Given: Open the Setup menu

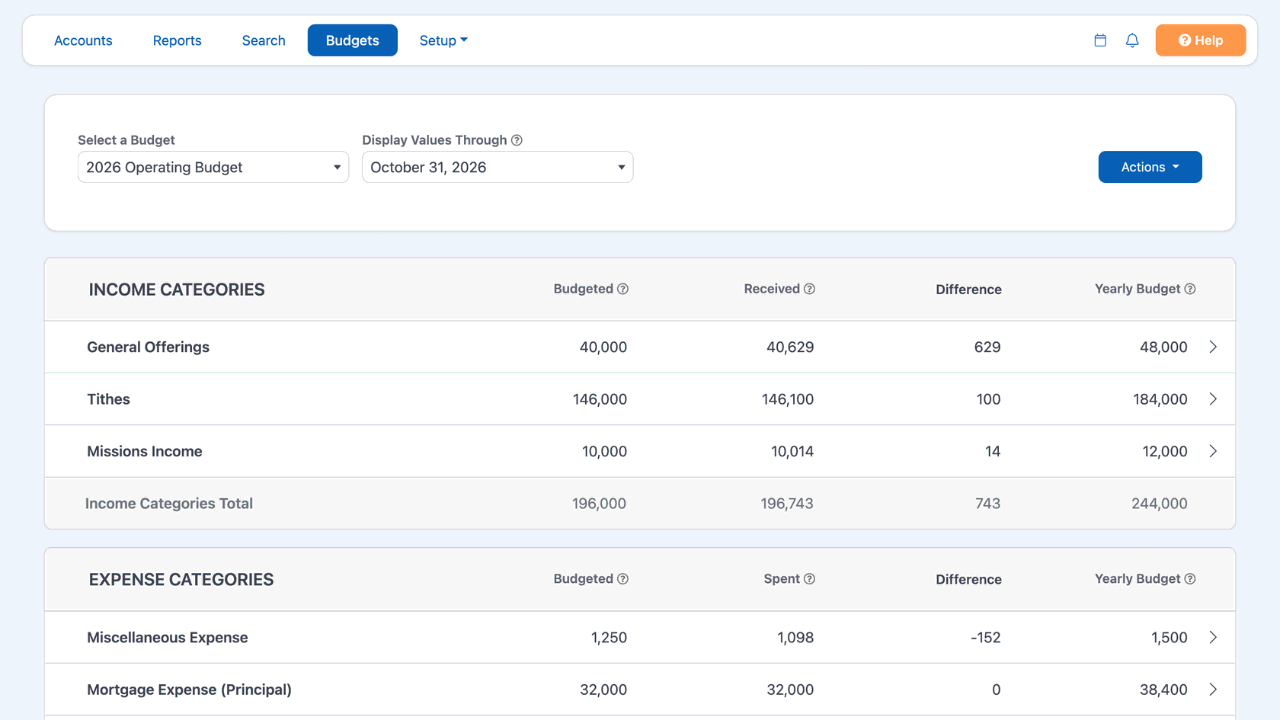Looking at the screenshot, I should 443,41.
